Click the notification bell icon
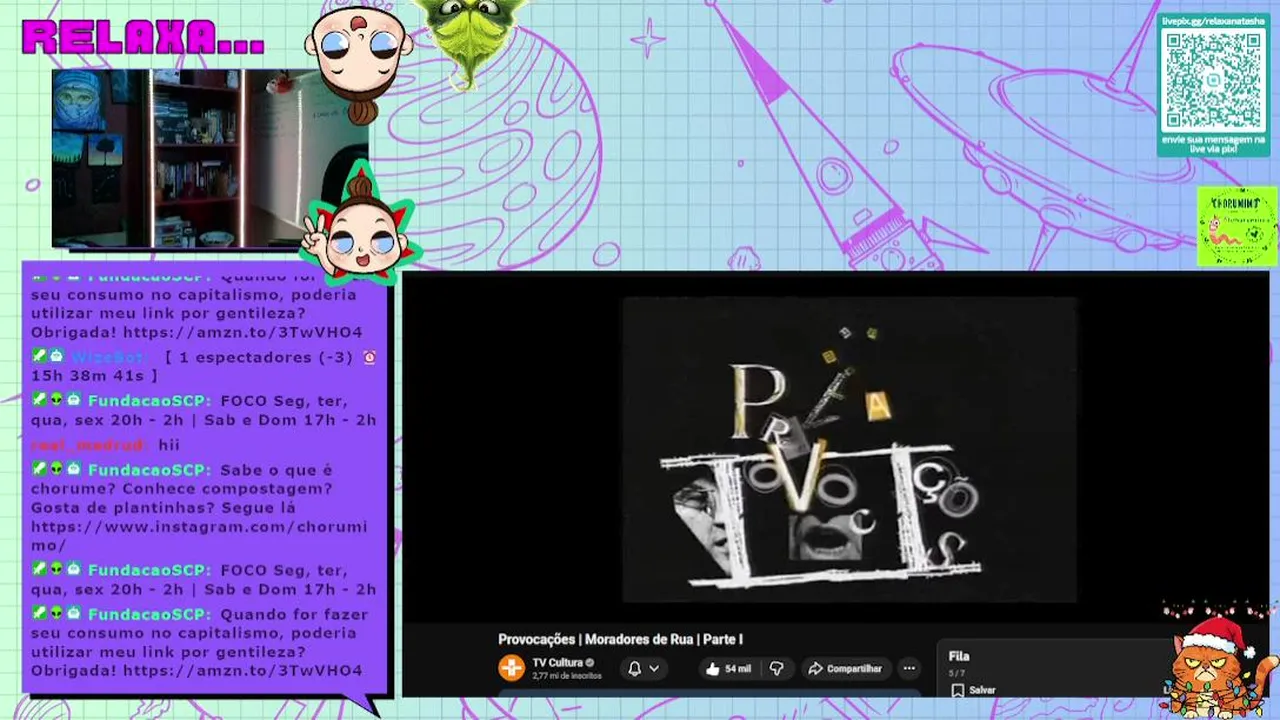 tap(634, 668)
